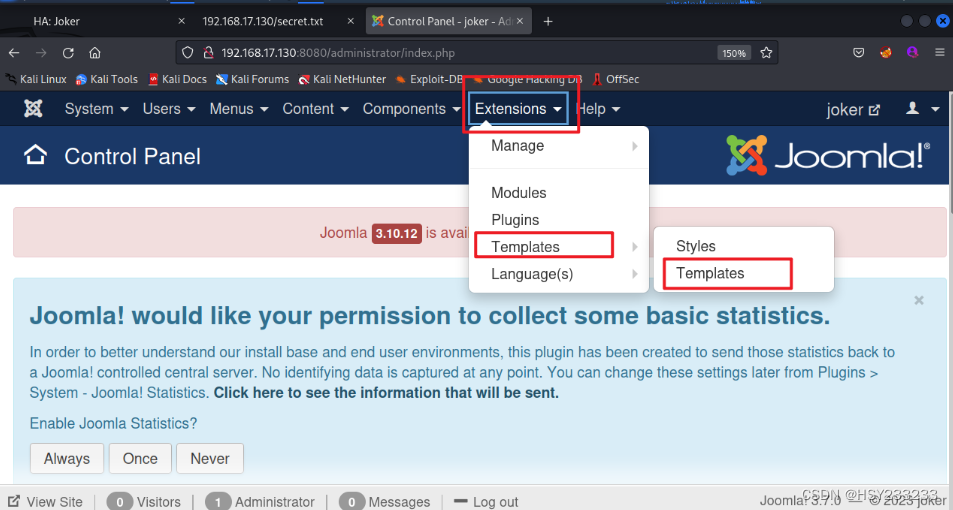Select Plugins in Extensions menu
Screen dimensions: 953x510
[x=515, y=219]
